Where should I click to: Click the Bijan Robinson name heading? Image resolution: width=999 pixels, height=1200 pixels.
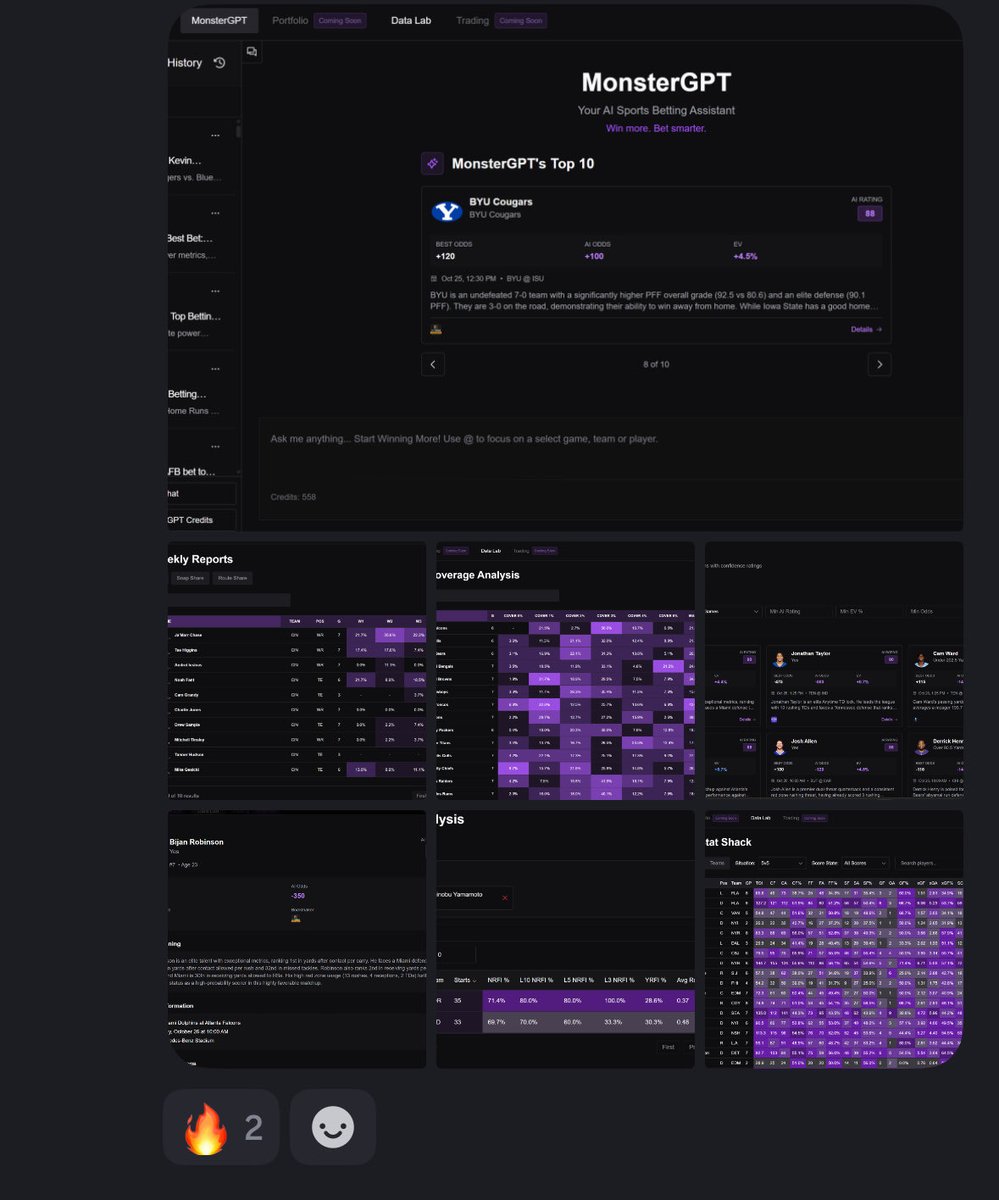[x=196, y=842]
